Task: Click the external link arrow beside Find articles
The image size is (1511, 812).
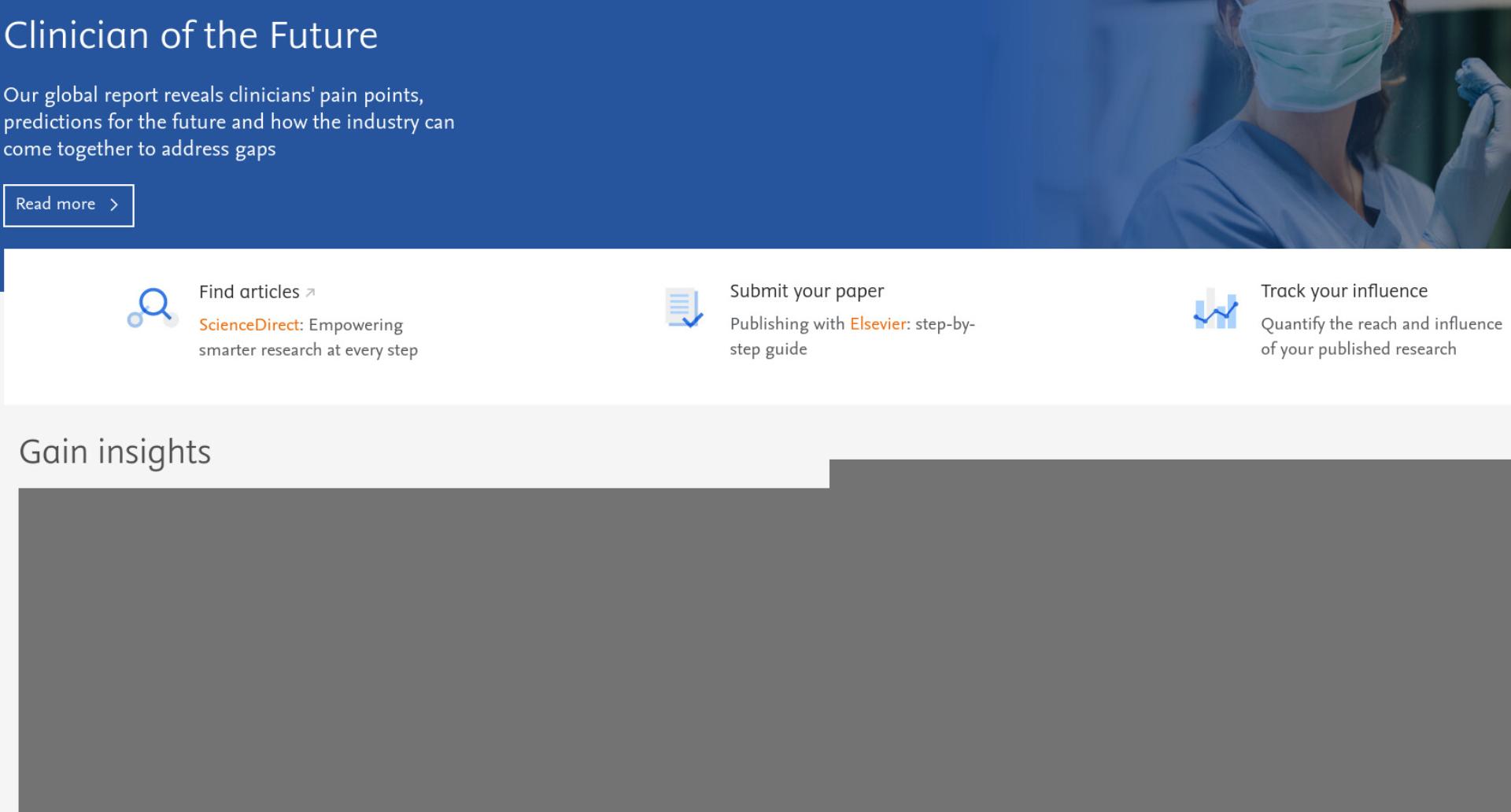Action: (x=310, y=293)
